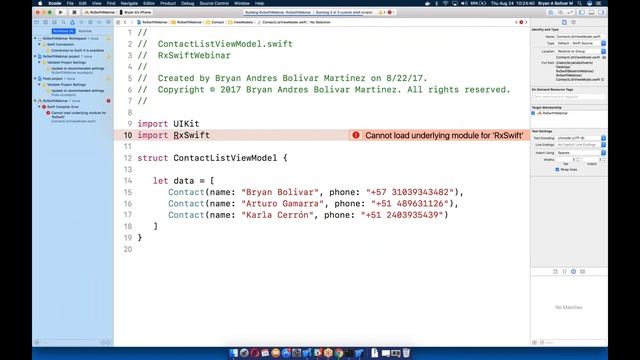Select 'Conversion to Swift 4 is available' issue
Image resolution: width=640 pixels, height=360 pixels.
tap(75, 50)
